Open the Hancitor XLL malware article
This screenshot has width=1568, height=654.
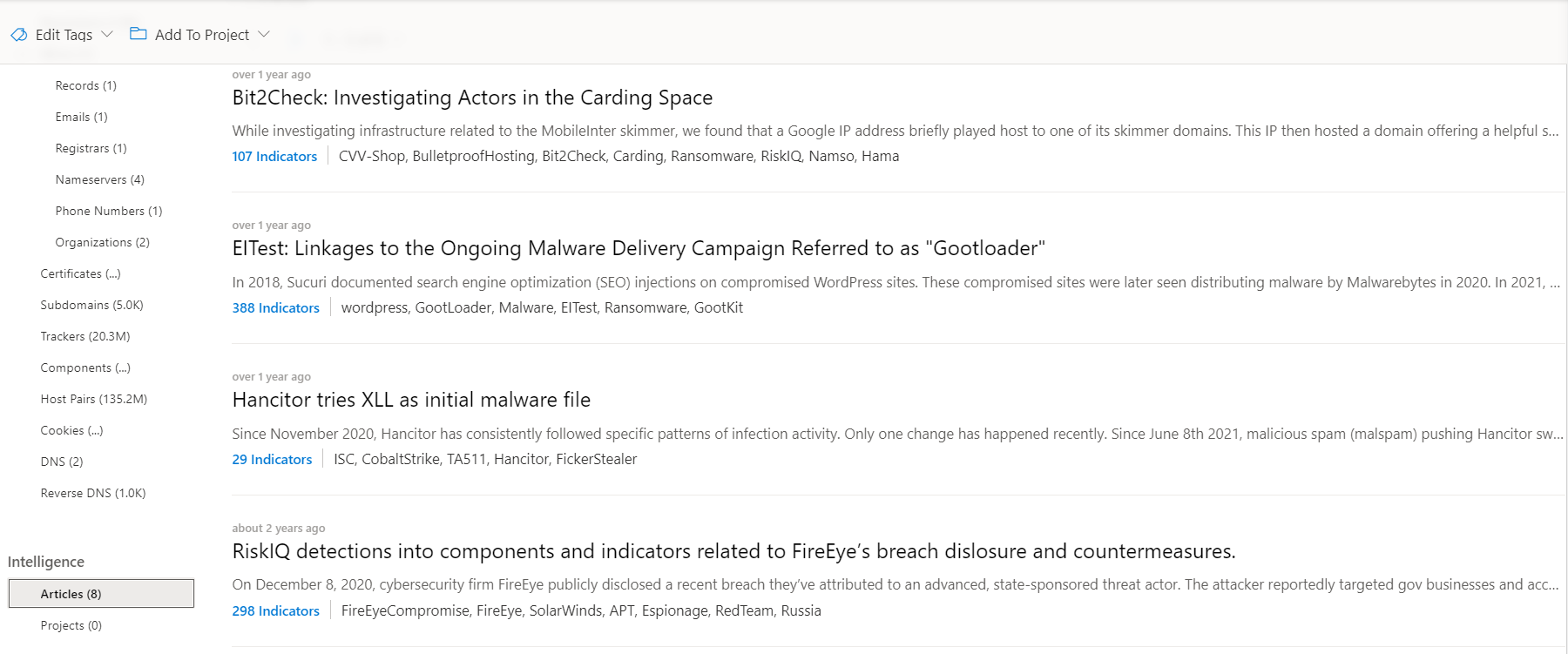click(410, 400)
